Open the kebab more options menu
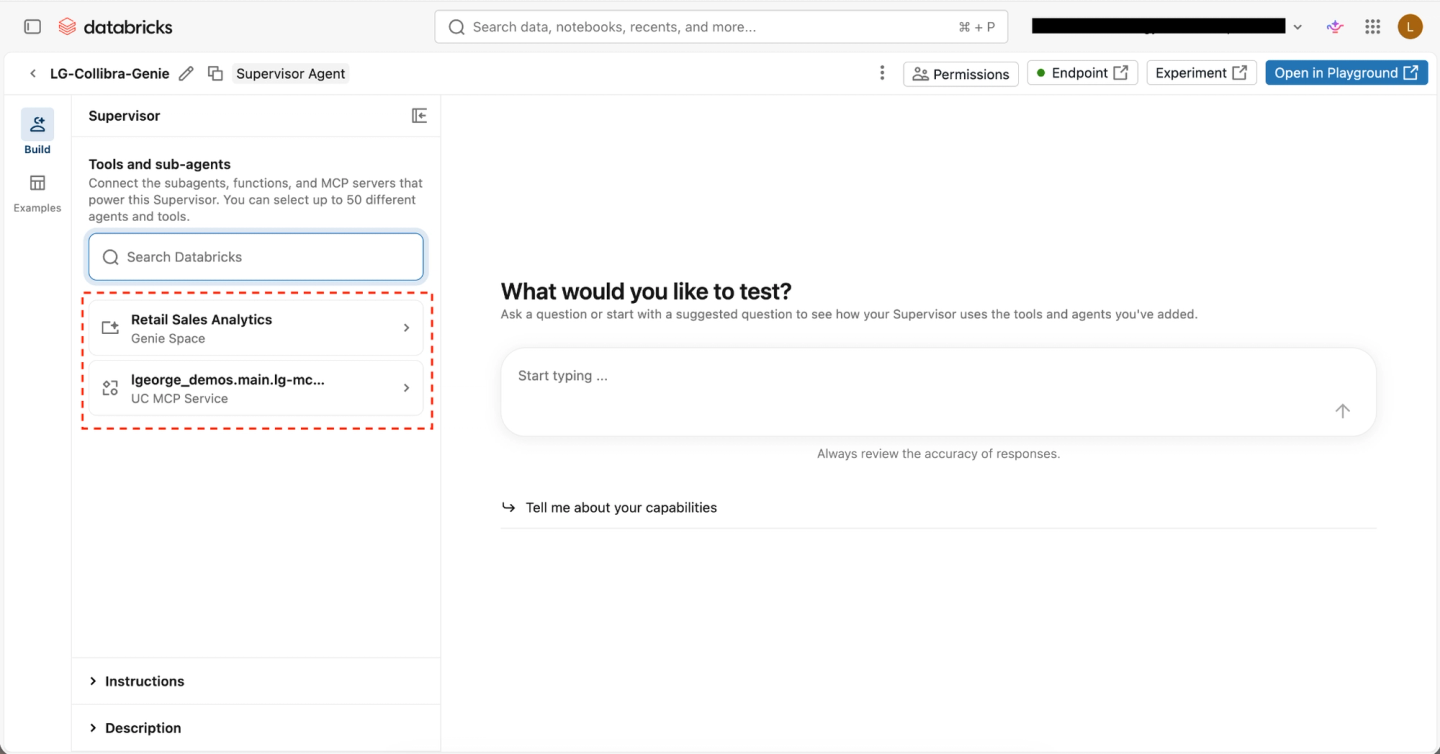Screen dimensions: 1440x754 tap(882, 73)
